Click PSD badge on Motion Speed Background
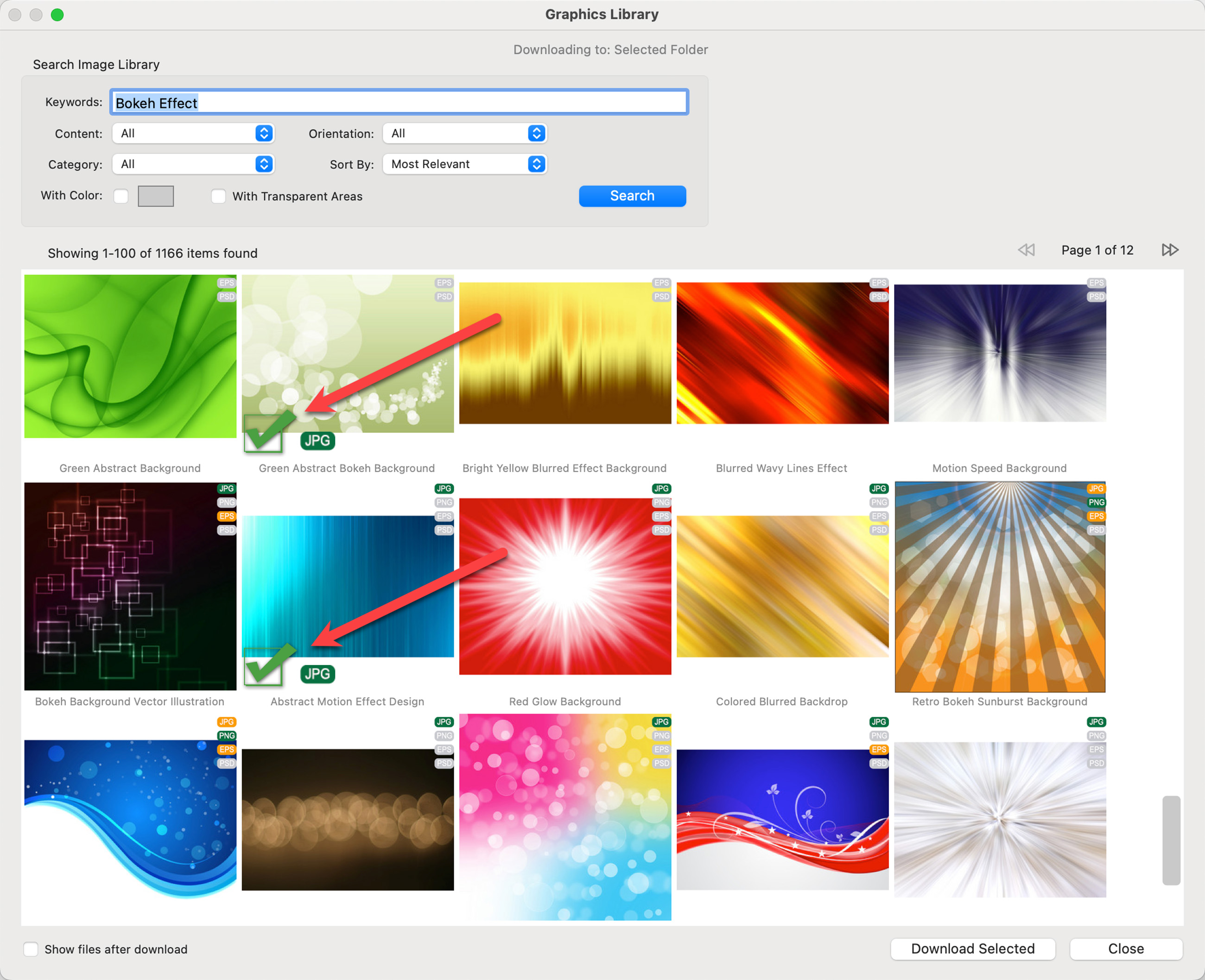 (x=1096, y=297)
